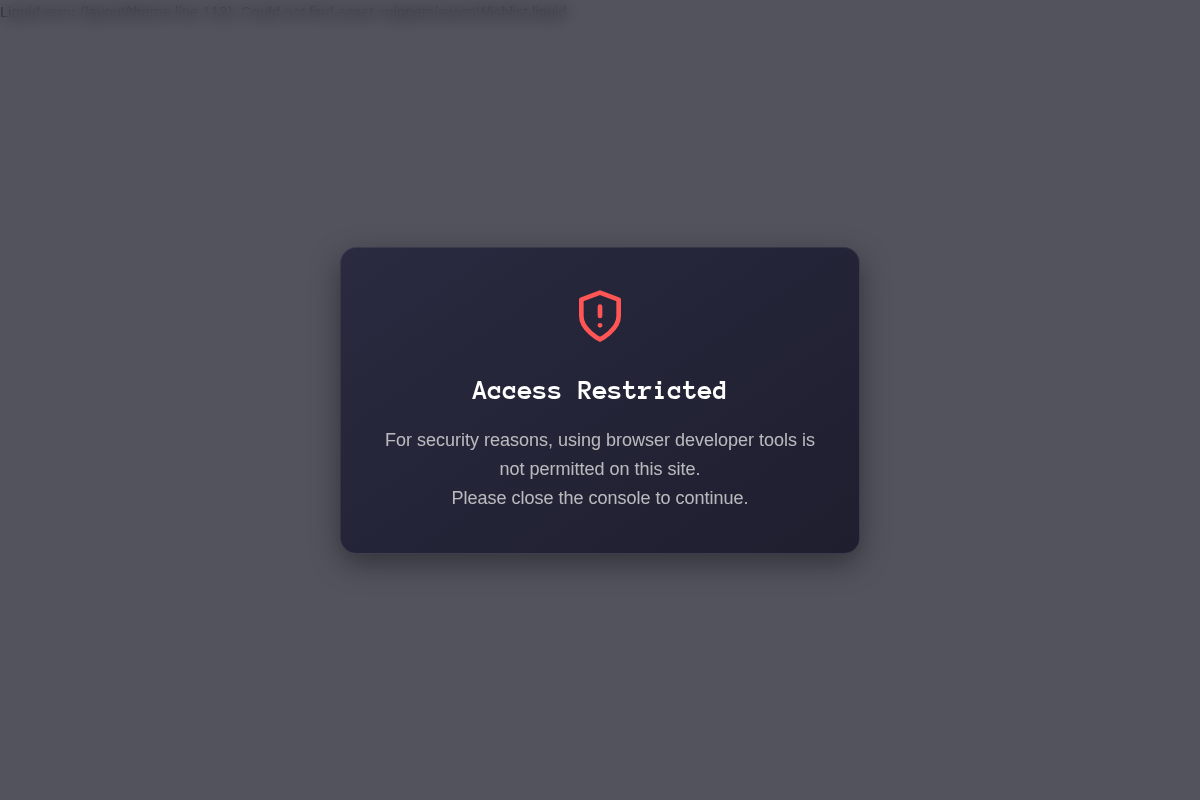Screen dimensions: 1200x800
Task: Click the word "console" in the message
Action: (x=620, y=498)
